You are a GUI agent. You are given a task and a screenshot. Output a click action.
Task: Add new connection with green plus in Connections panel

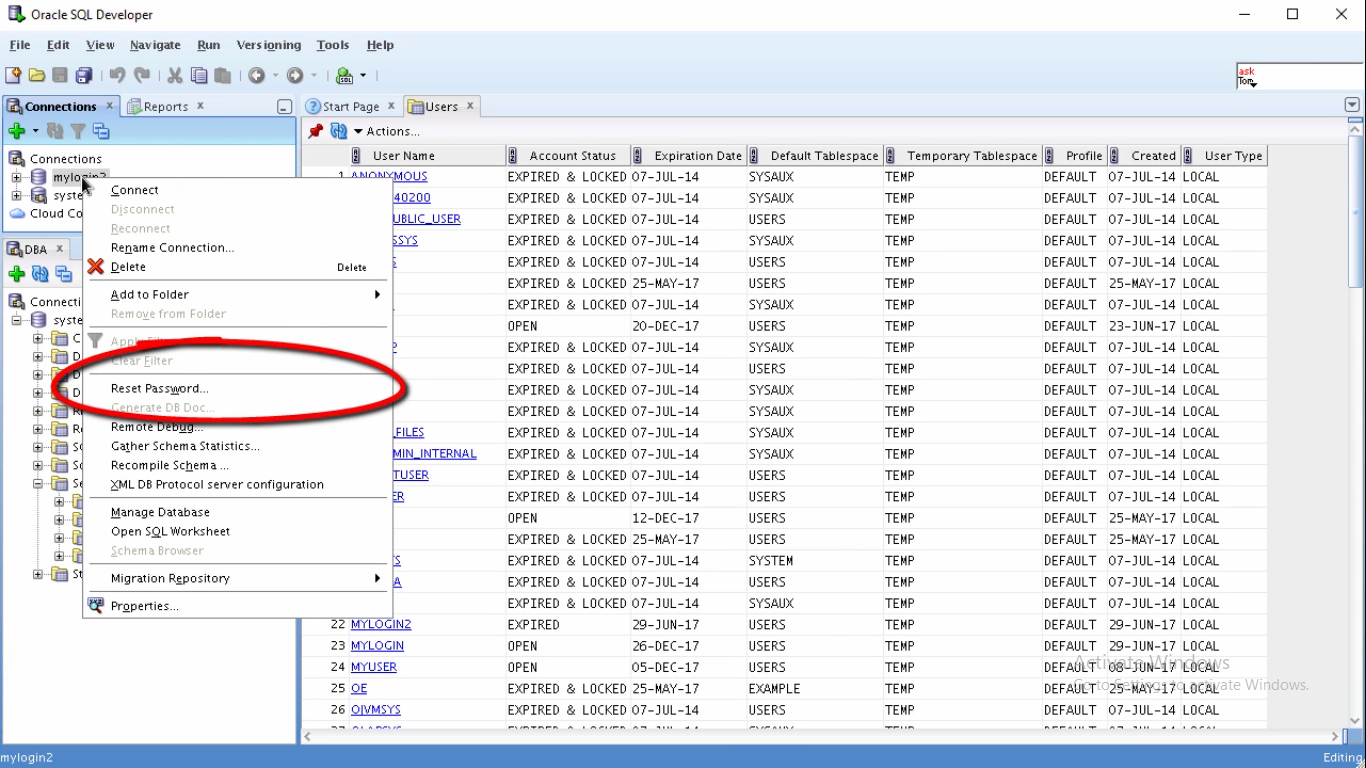[x=16, y=131]
